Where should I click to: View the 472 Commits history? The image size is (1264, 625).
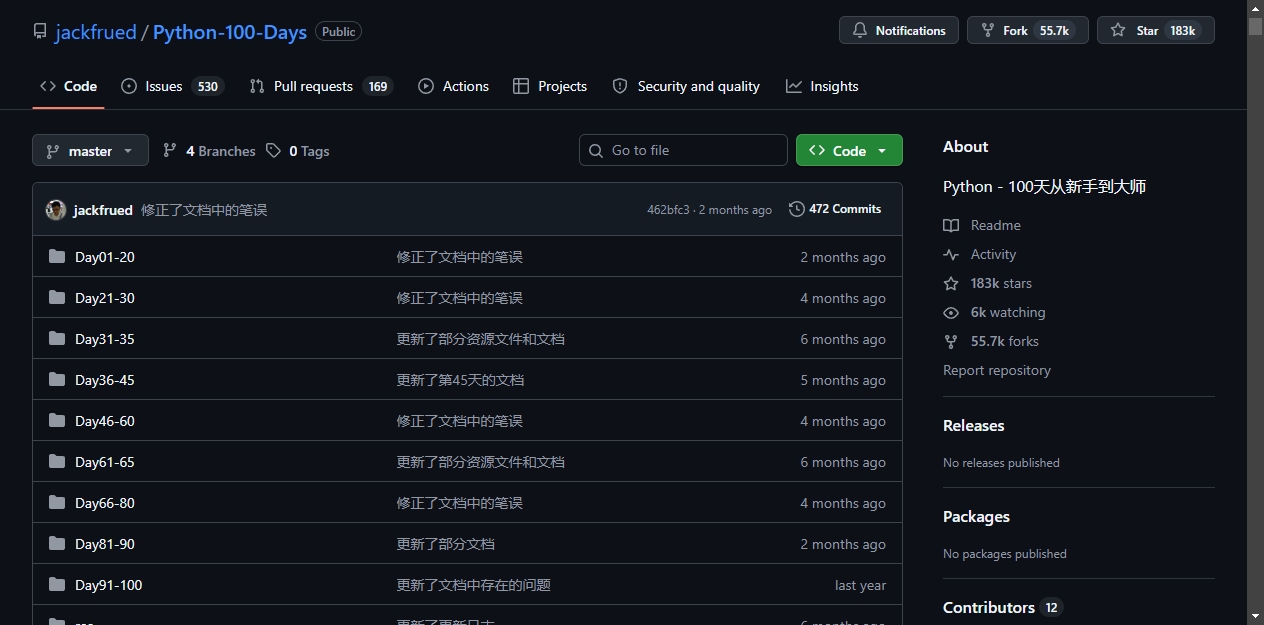point(835,209)
